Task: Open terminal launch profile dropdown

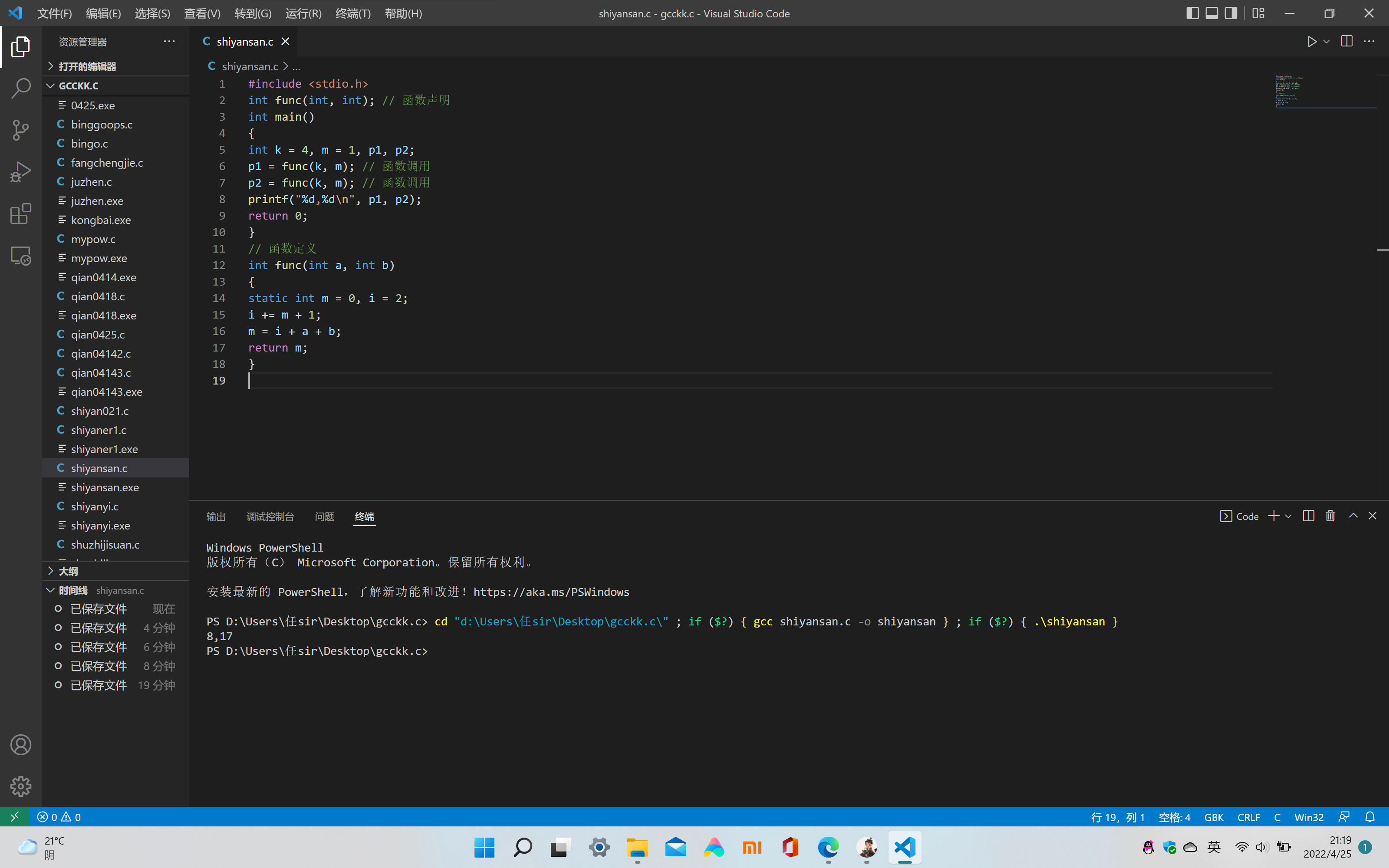Action: coord(1289,516)
